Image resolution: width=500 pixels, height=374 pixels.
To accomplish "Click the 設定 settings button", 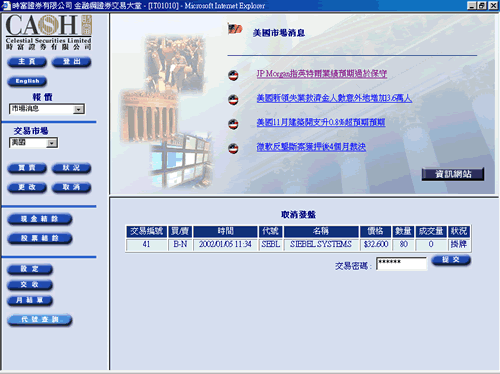I will click(30, 269).
